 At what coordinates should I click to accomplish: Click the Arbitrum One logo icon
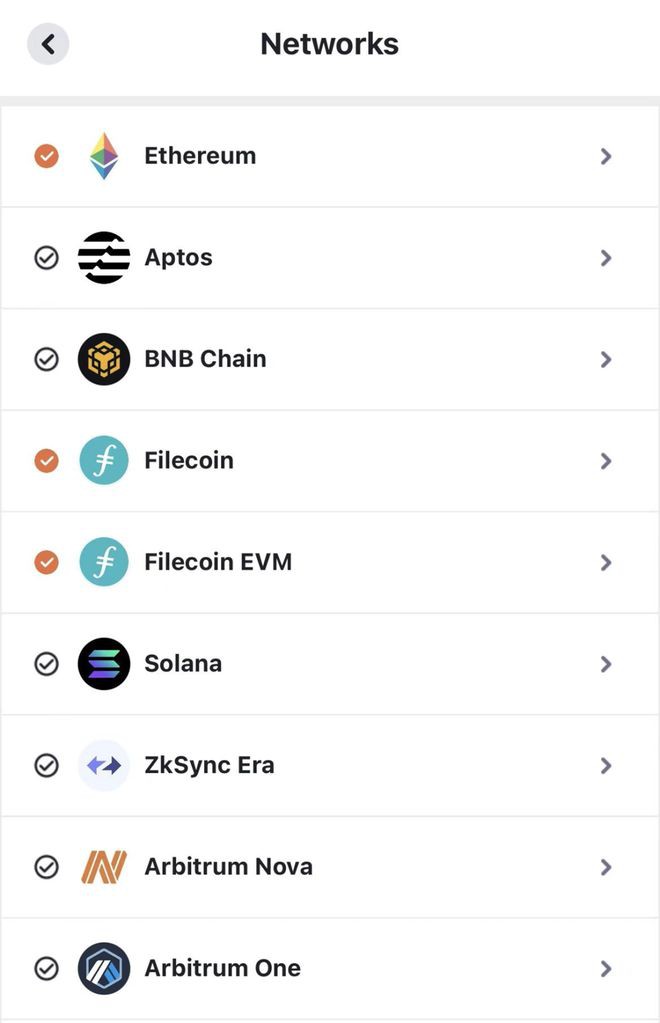coord(104,968)
